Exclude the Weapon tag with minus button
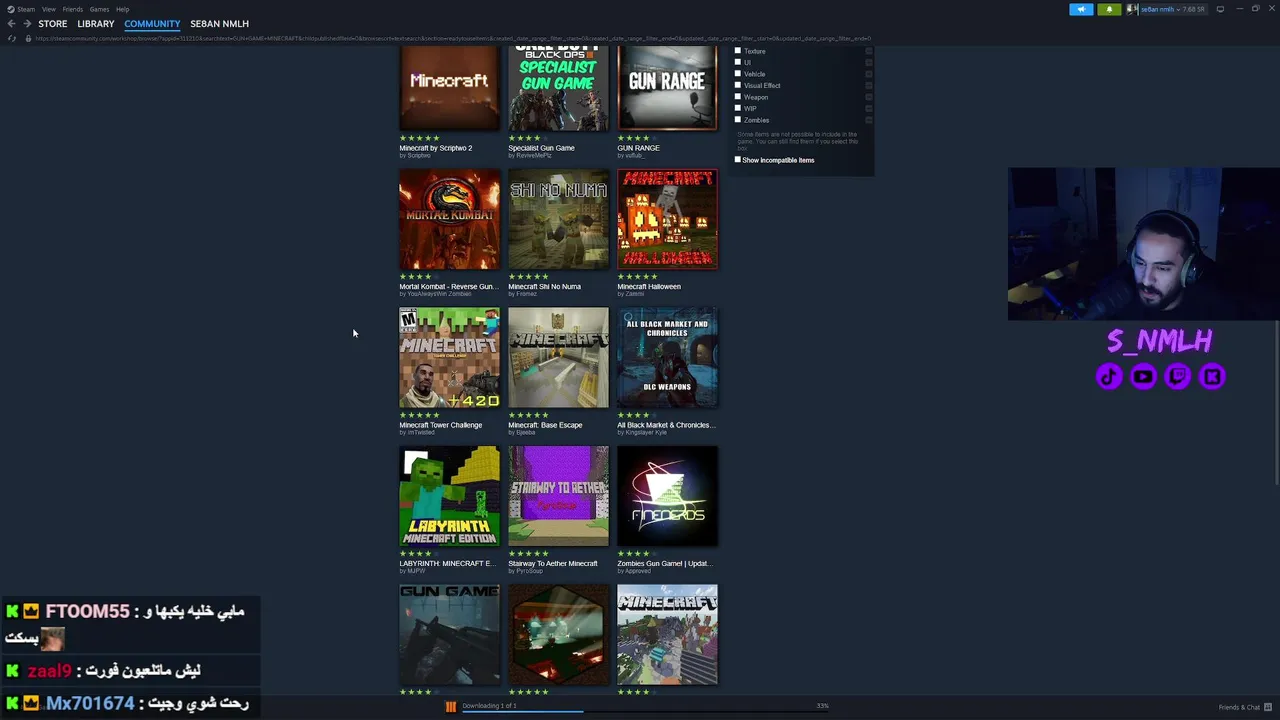The width and height of the screenshot is (1280, 720). coord(868,97)
